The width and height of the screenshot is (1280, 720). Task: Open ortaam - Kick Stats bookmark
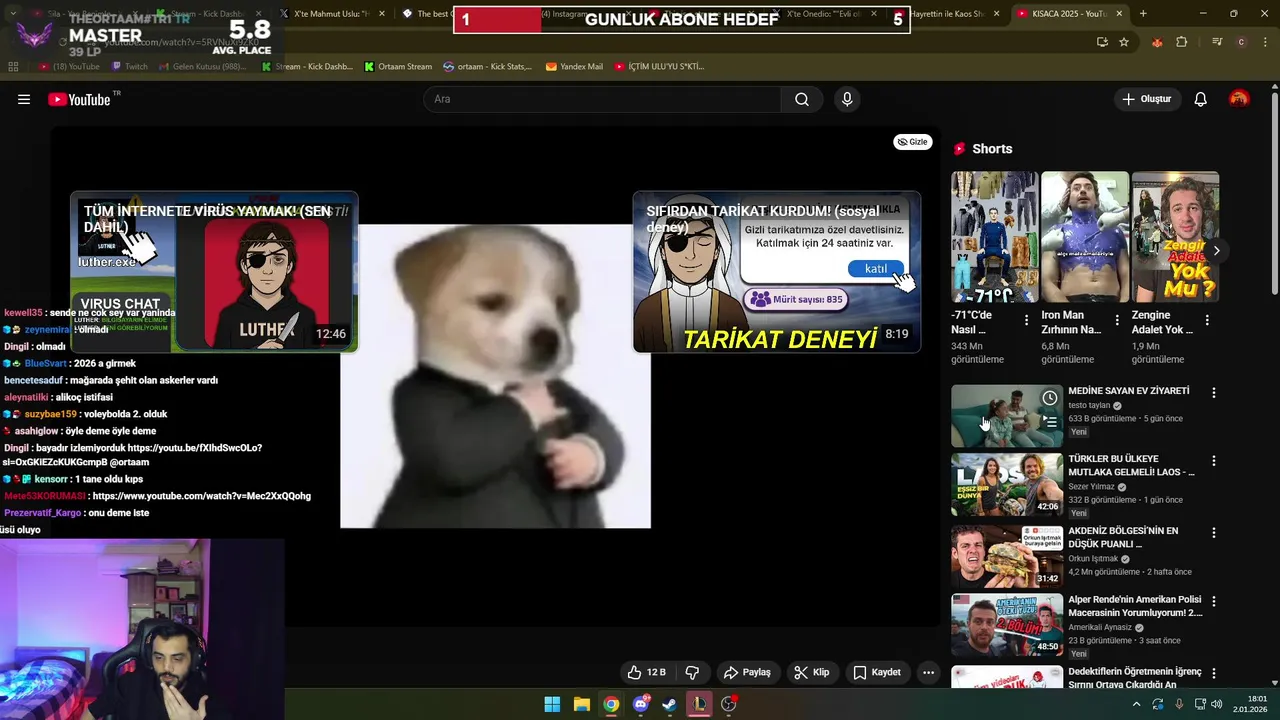tap(487, 67)
